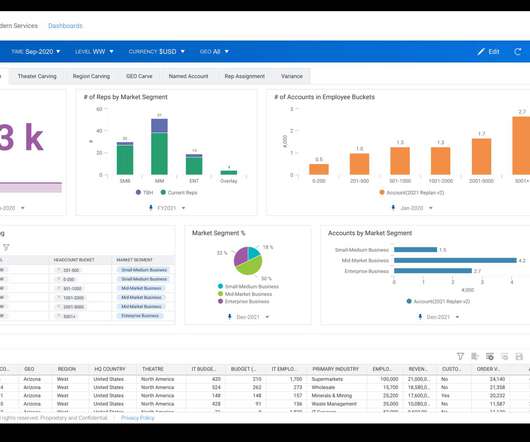The width and height of the screenshot is (530, 442).
Task: Click orange 2001-5000 bar
Action: pyautogui.click(x=481, y=156)
